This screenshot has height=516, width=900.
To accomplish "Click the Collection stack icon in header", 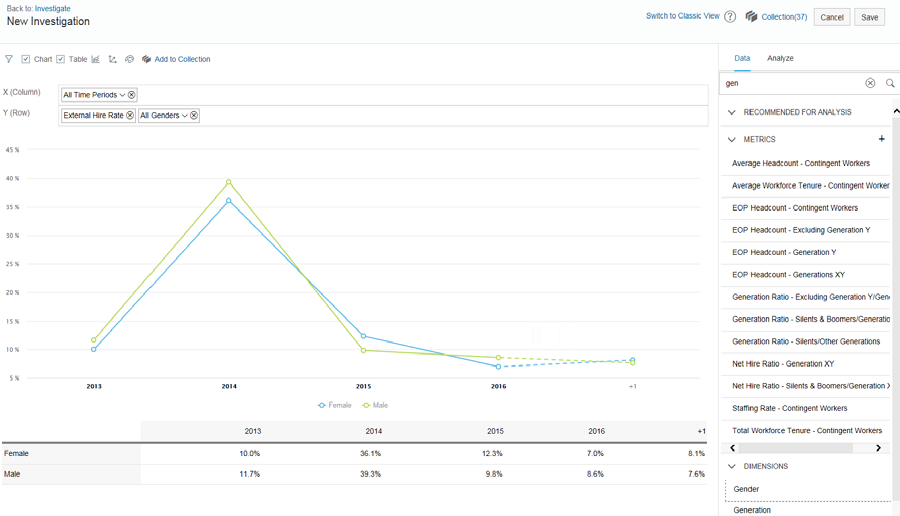I will click(x=751, y=17).
